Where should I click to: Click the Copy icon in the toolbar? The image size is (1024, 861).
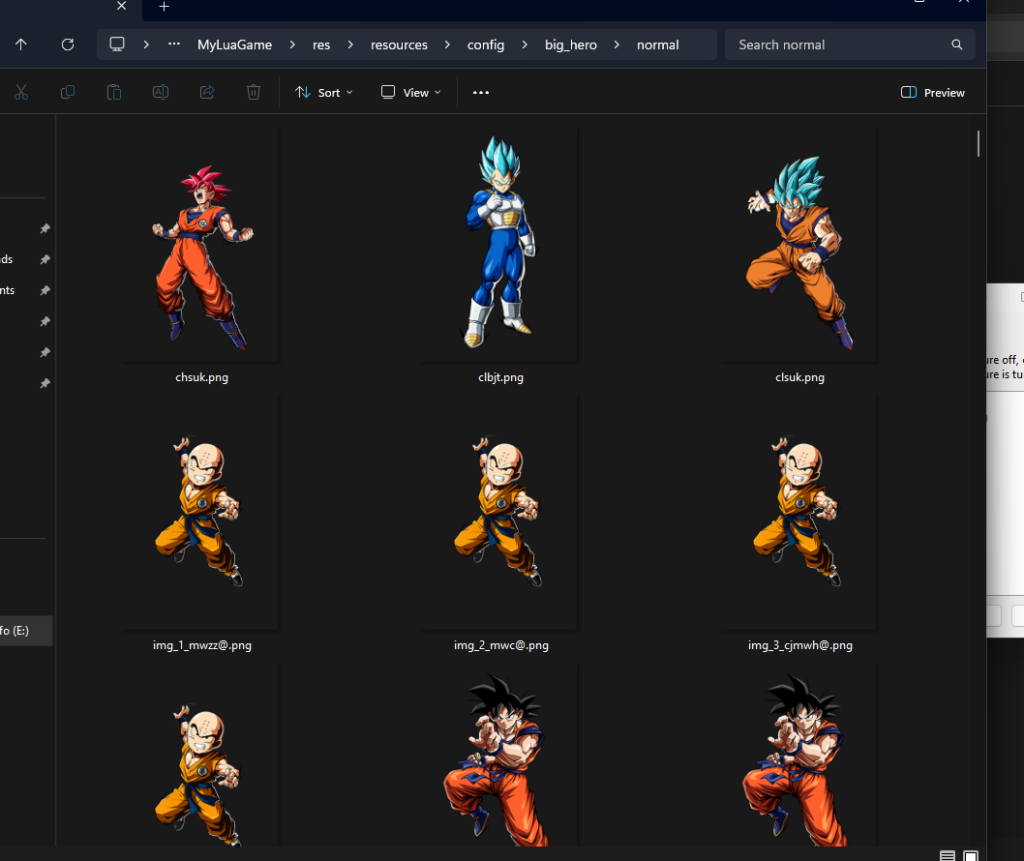pyautogui.click(x=68, y=92)
